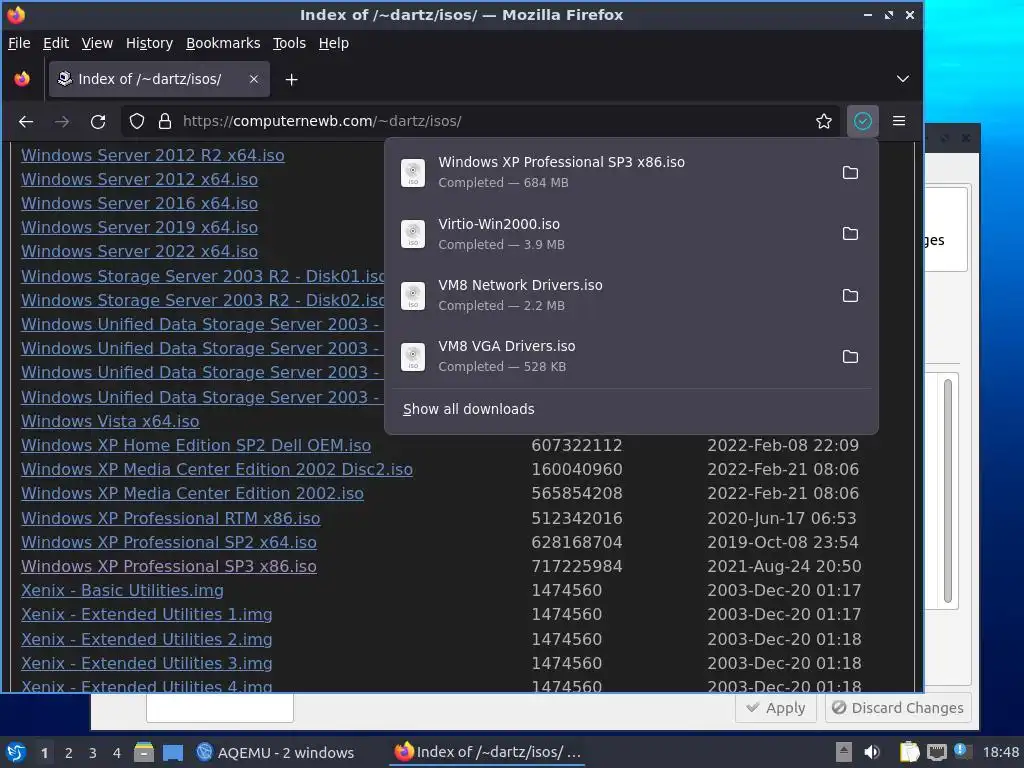Show containing folder for VM8 VGA Drivers.iso
This screenshot has height=768, width=1024.
click(850, 357)
